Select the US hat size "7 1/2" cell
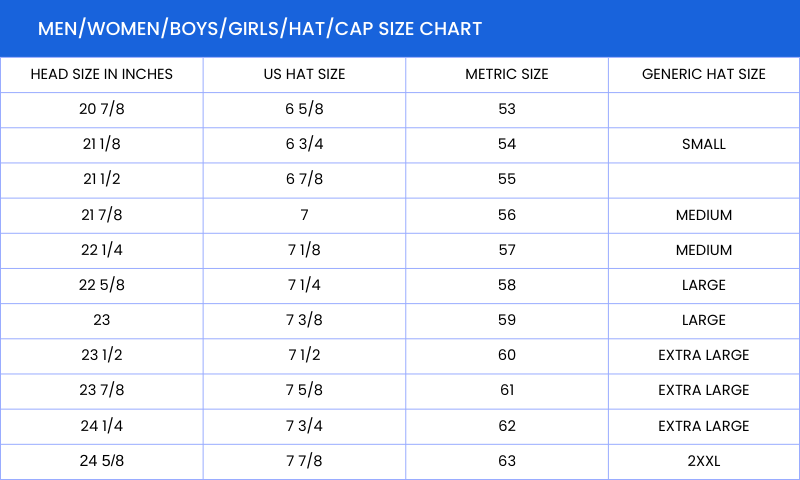Viewport: 800px width, 480px height. (304, 355)
